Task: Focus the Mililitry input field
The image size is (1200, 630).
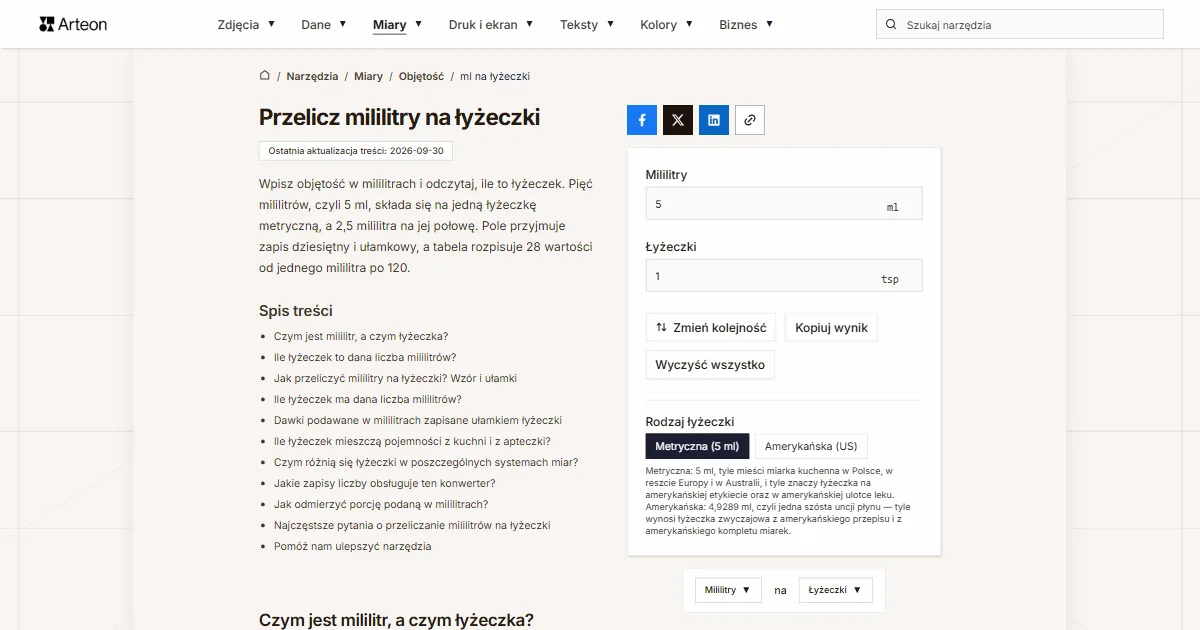Action: point(784,204)
